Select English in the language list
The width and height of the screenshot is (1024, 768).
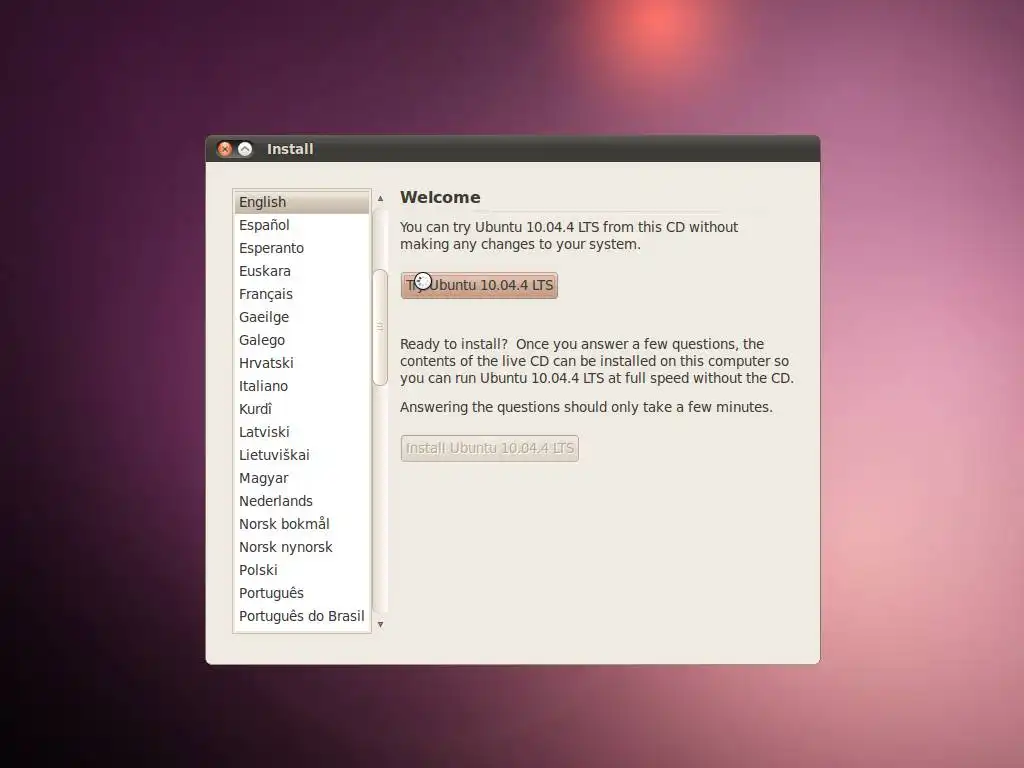pos(302,202)
